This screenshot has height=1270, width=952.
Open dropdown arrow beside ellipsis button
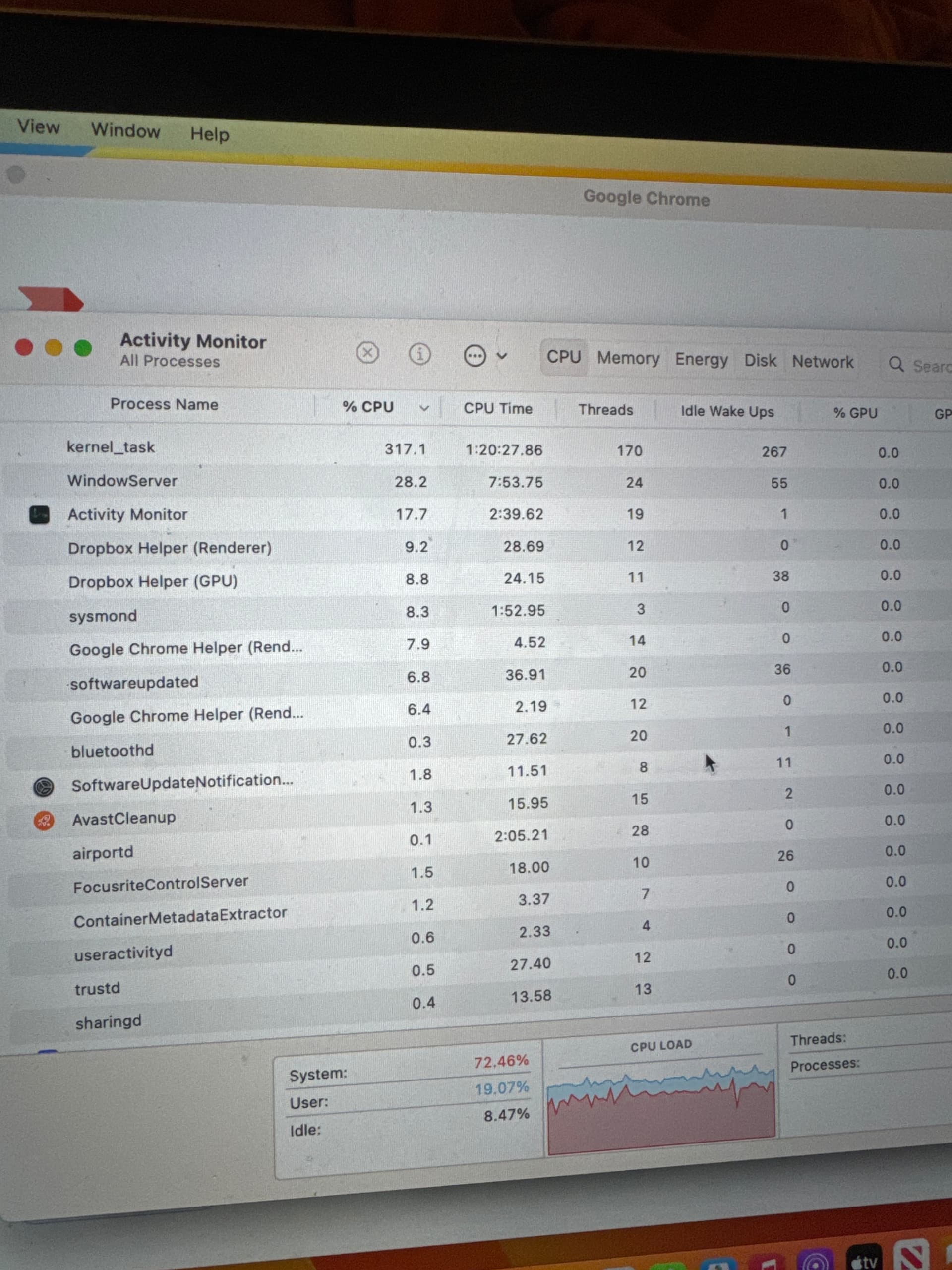pyautogui.click(x=502, y=356)
